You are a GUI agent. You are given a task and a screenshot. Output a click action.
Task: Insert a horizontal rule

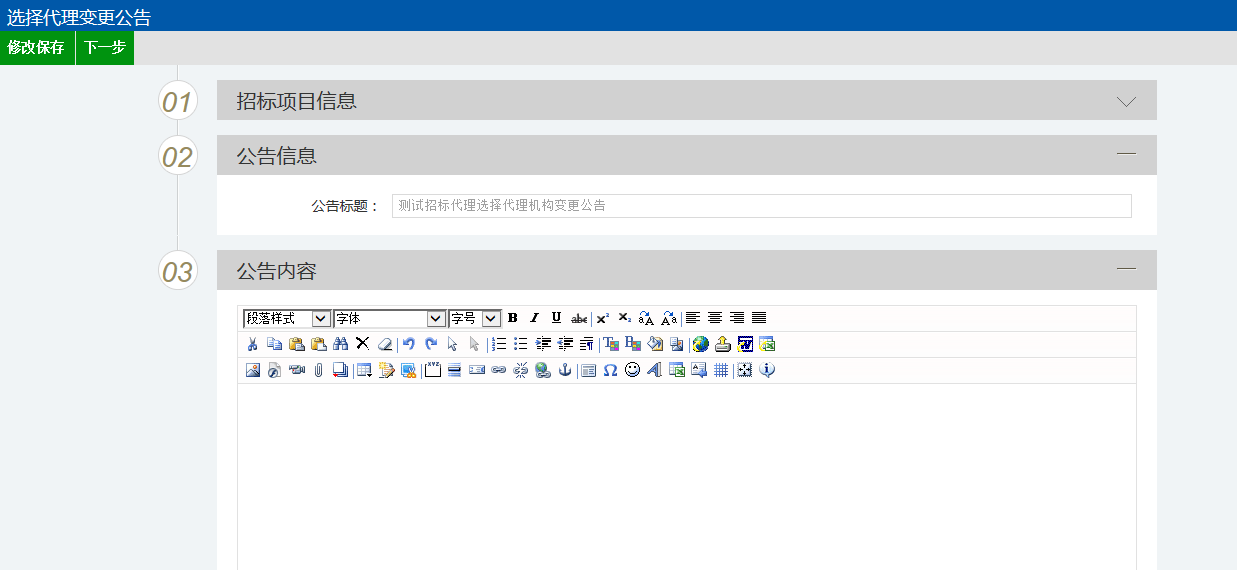tap(454, 370)
